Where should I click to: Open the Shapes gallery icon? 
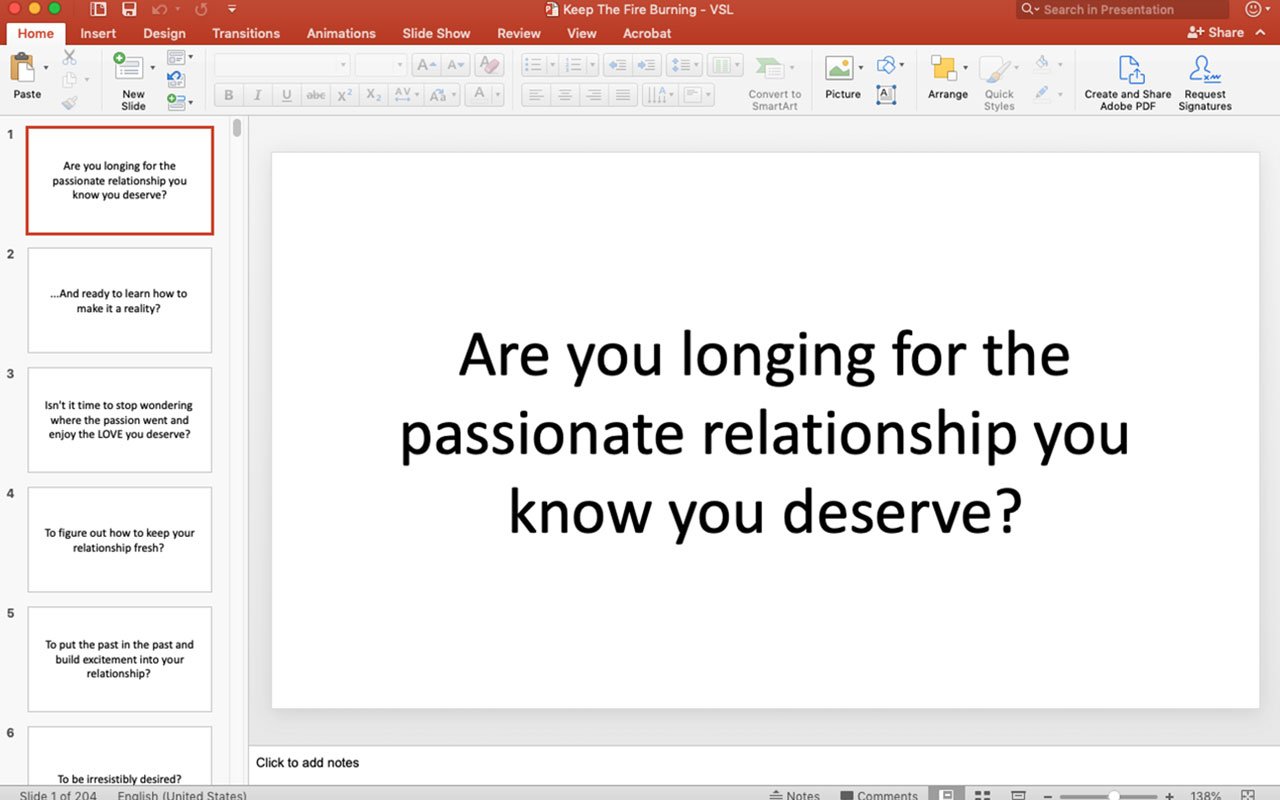(x=886, y=65)
